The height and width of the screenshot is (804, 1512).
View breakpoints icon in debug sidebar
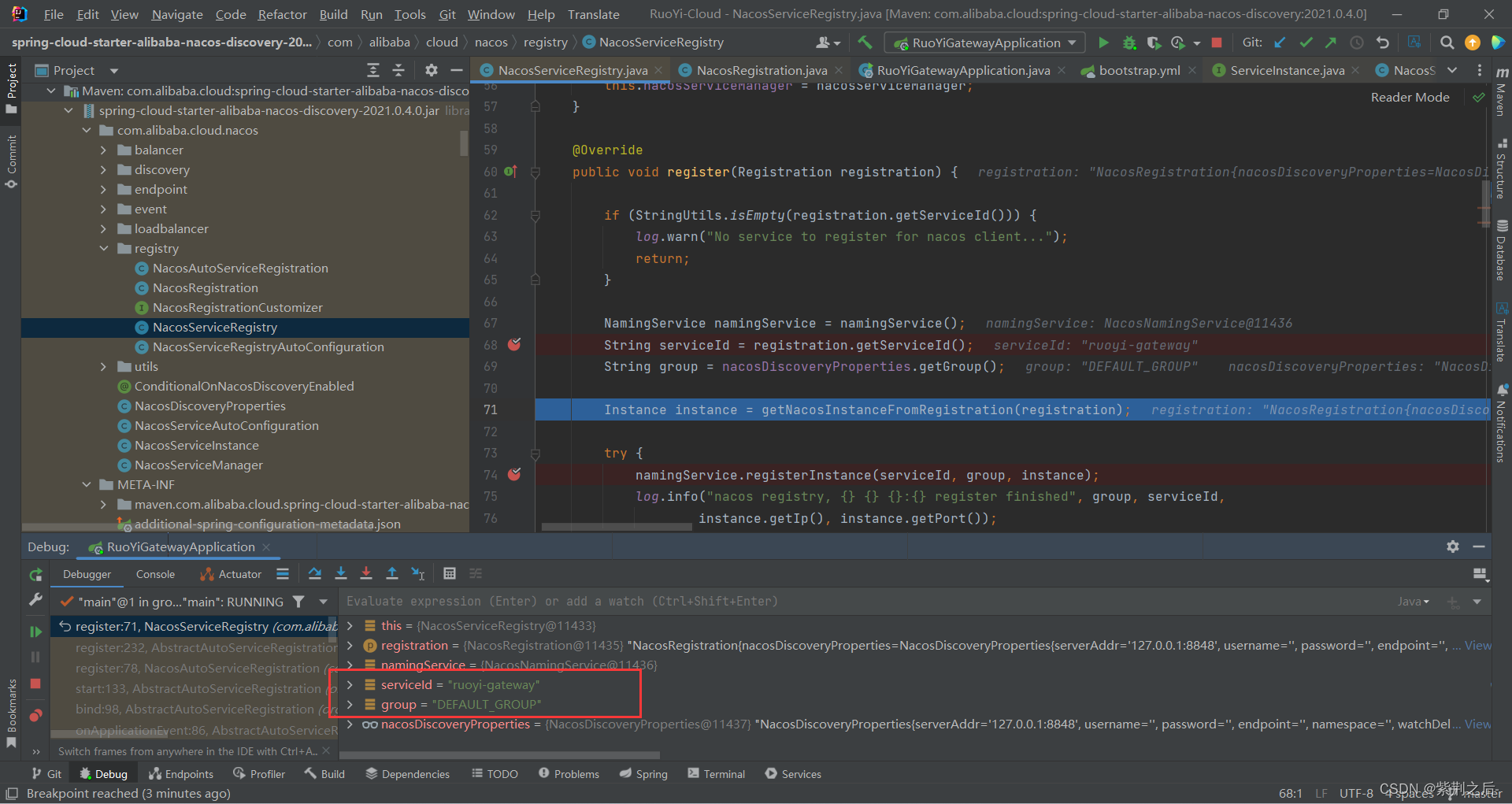coord(35,716)
